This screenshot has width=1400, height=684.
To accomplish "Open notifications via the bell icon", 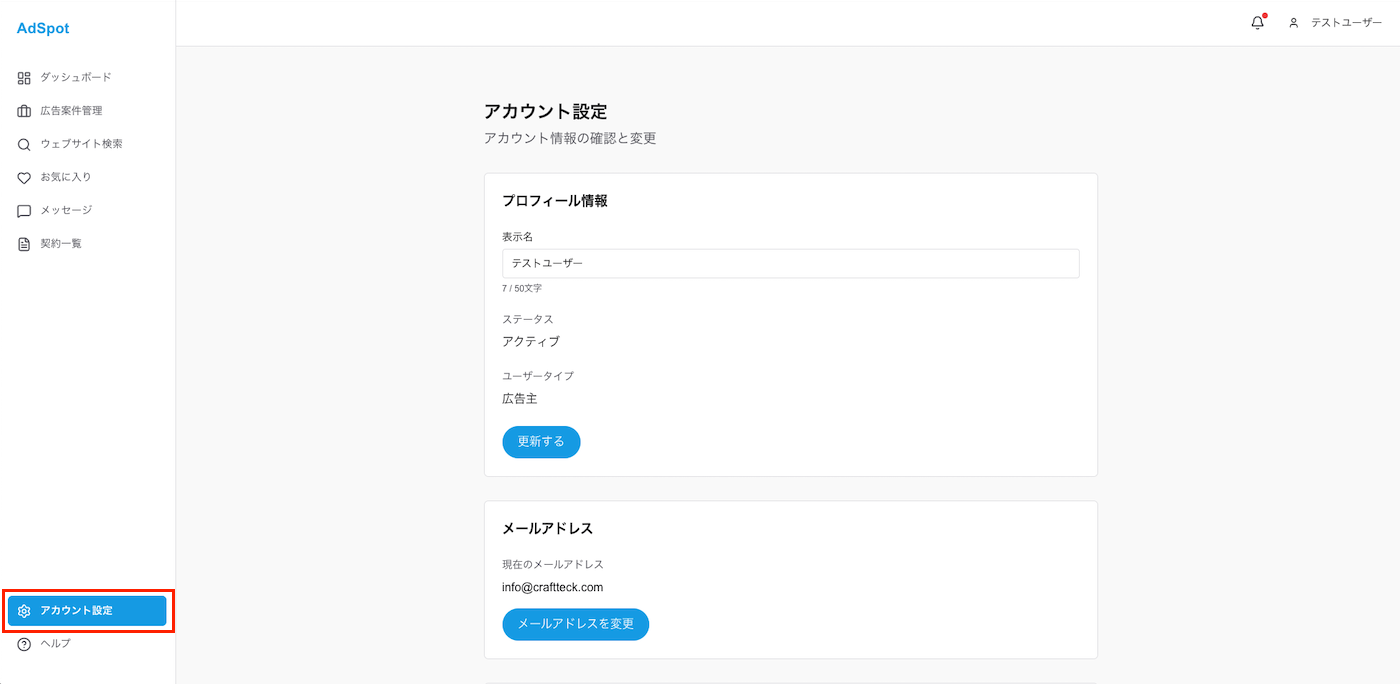I will [x=1256, y=21].
